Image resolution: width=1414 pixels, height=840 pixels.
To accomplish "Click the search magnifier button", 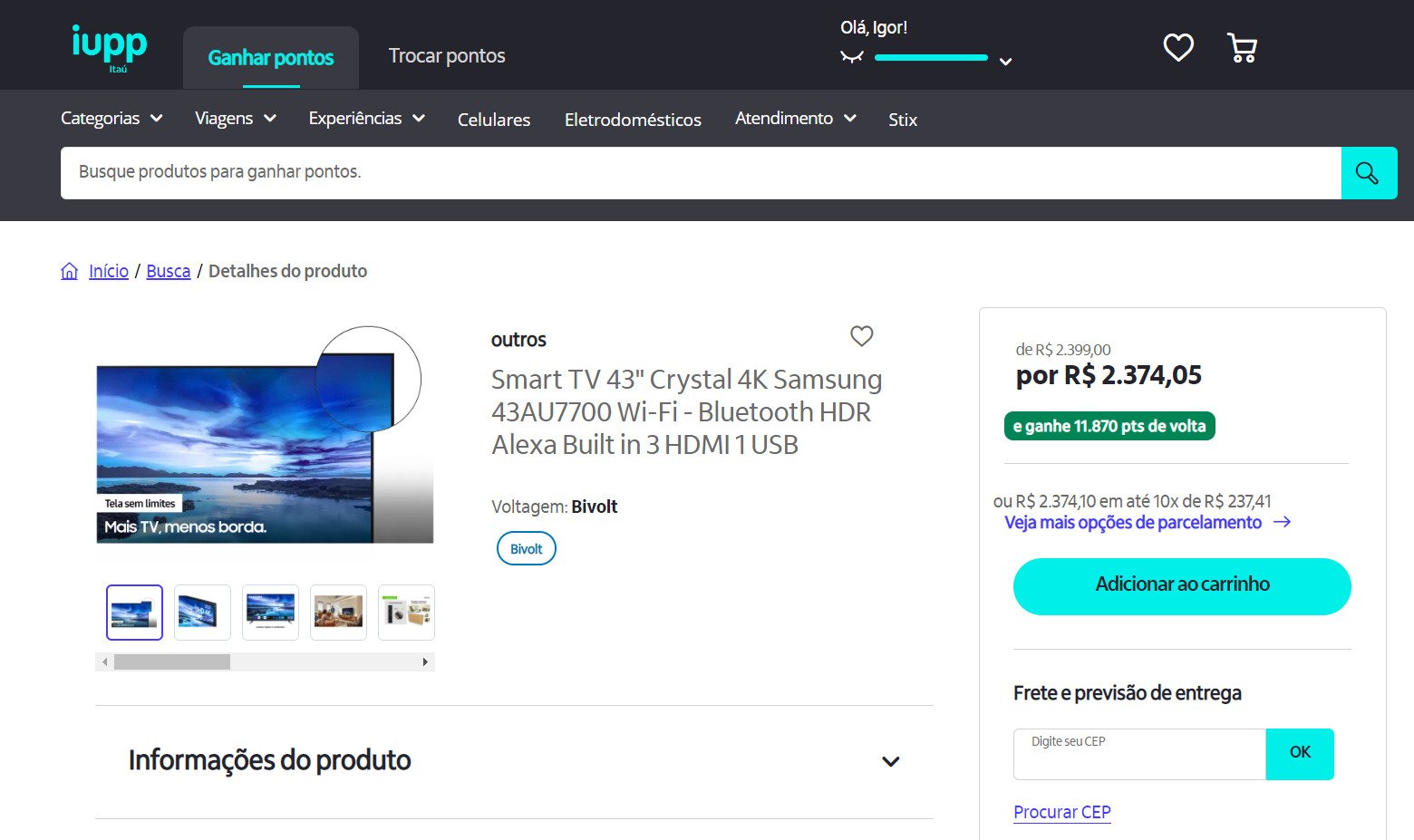I will coord(1369,173).
